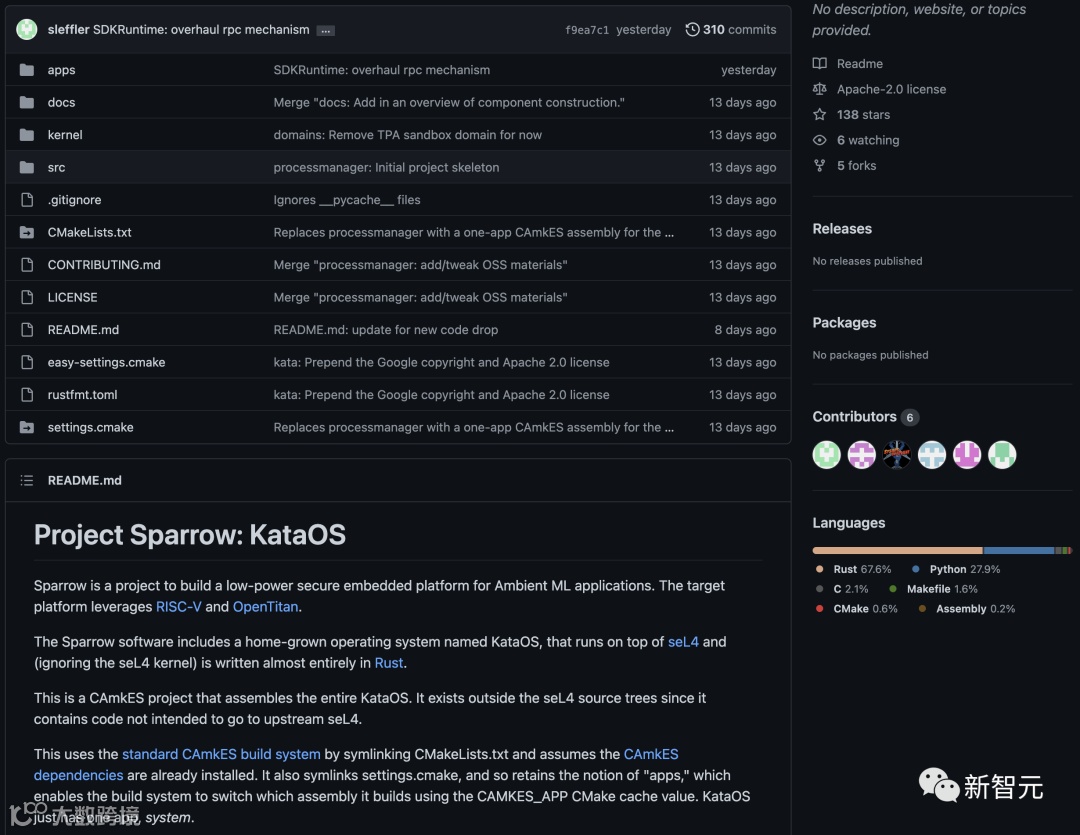Open 'processmanager: Initial project skeleton' commit
Viewport: 1080px width, 835px height.
click(386, 167)
